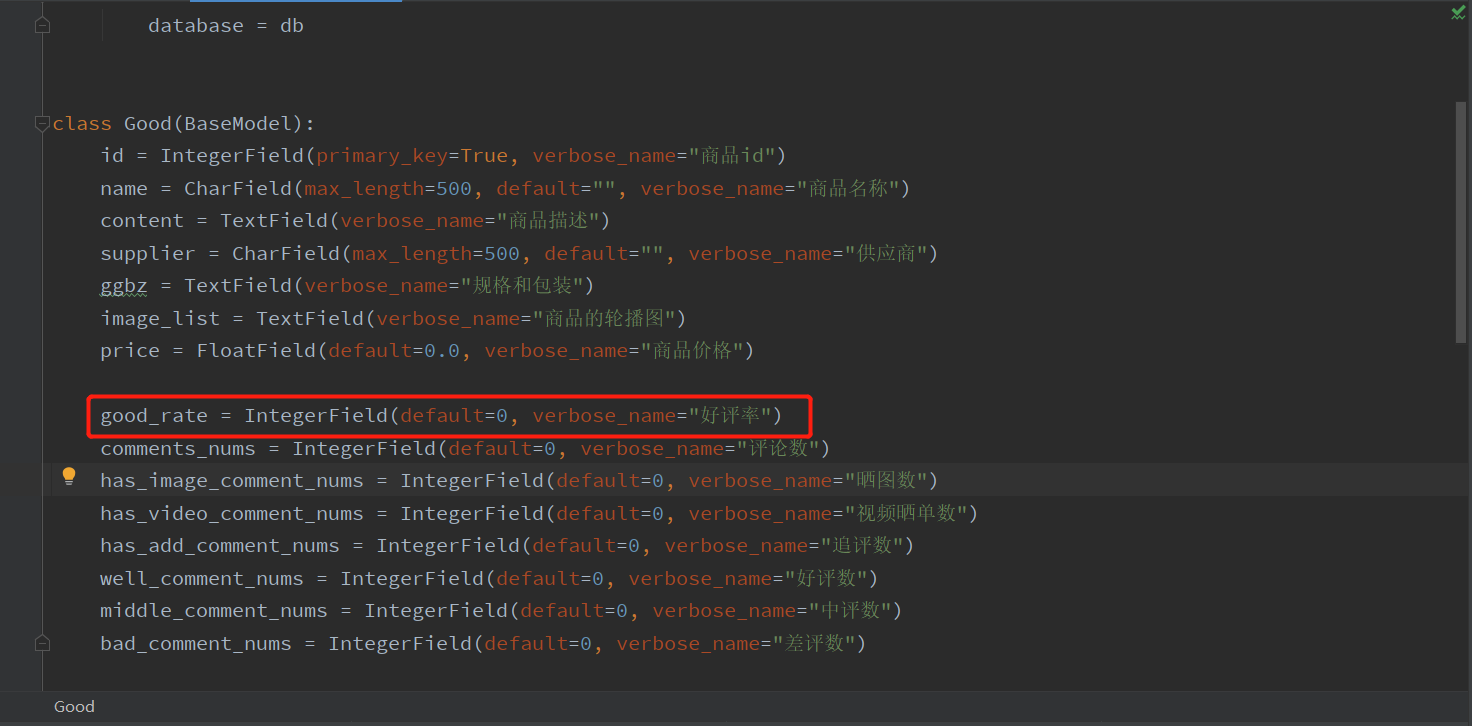The width and height of the screenshot is (1472, 726).
Task: Click the 'has_video_comment_nums' variable
Action: [232, 513]
